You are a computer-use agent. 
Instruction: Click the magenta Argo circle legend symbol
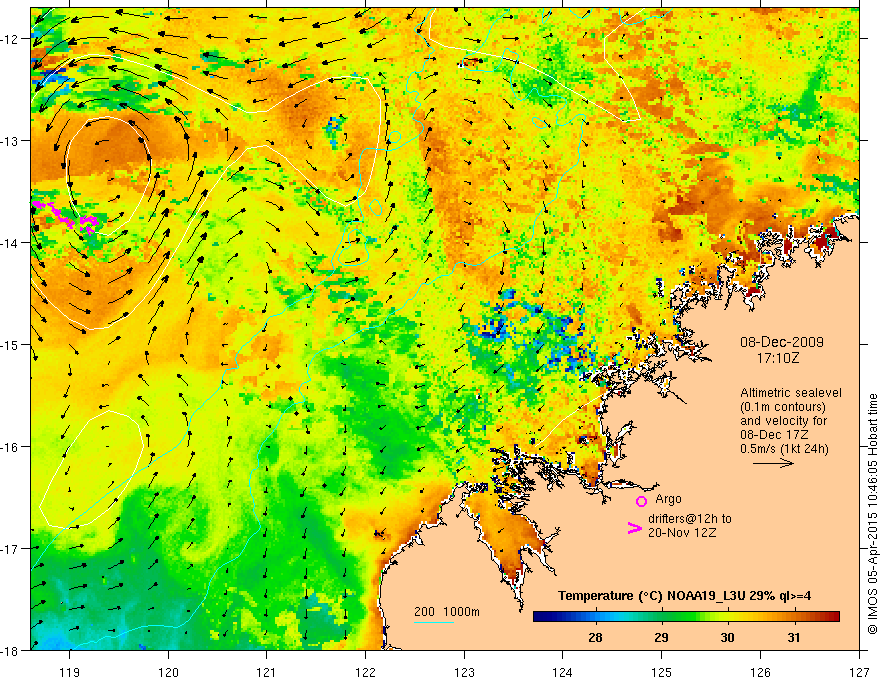[x=641, y=501]
